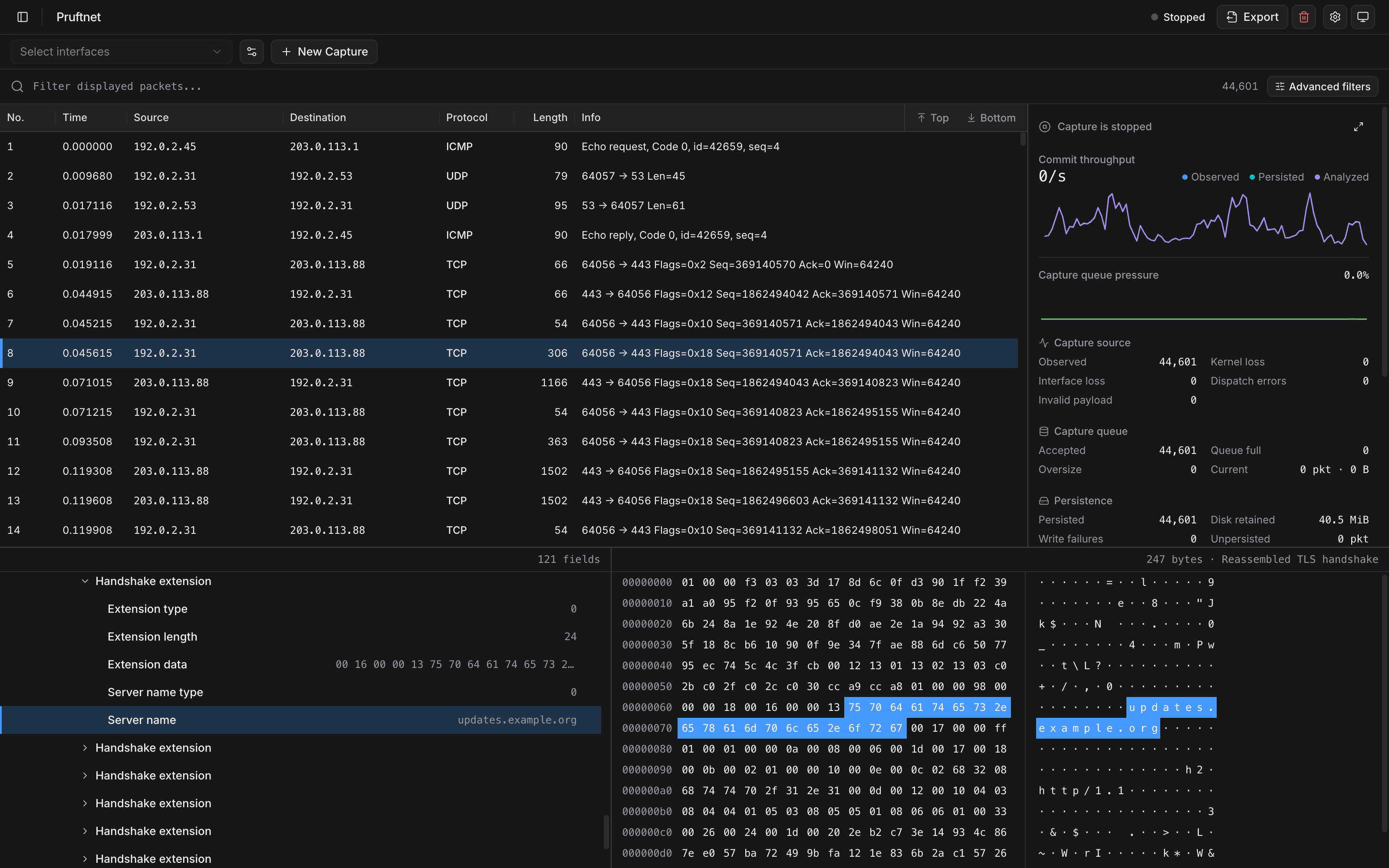Click the 121 fields label
This screenshot has height=868, width=1389.
coord(568,560)
